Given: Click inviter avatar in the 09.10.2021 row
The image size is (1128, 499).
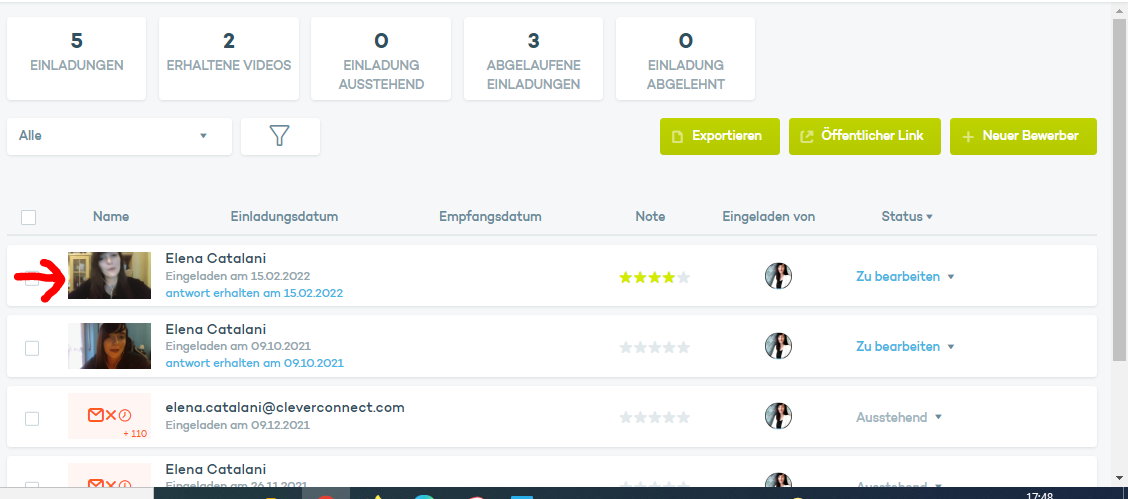Looking at the screenshot, I should tap(778, 346).
